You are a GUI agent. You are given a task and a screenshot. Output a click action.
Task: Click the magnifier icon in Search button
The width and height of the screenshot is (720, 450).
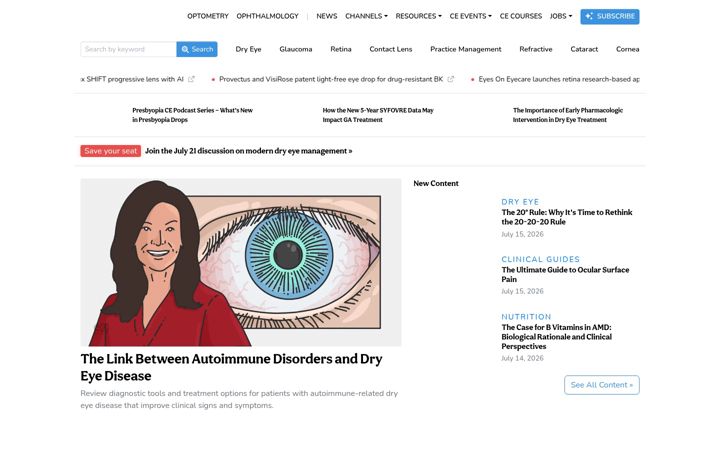(185, 49)
